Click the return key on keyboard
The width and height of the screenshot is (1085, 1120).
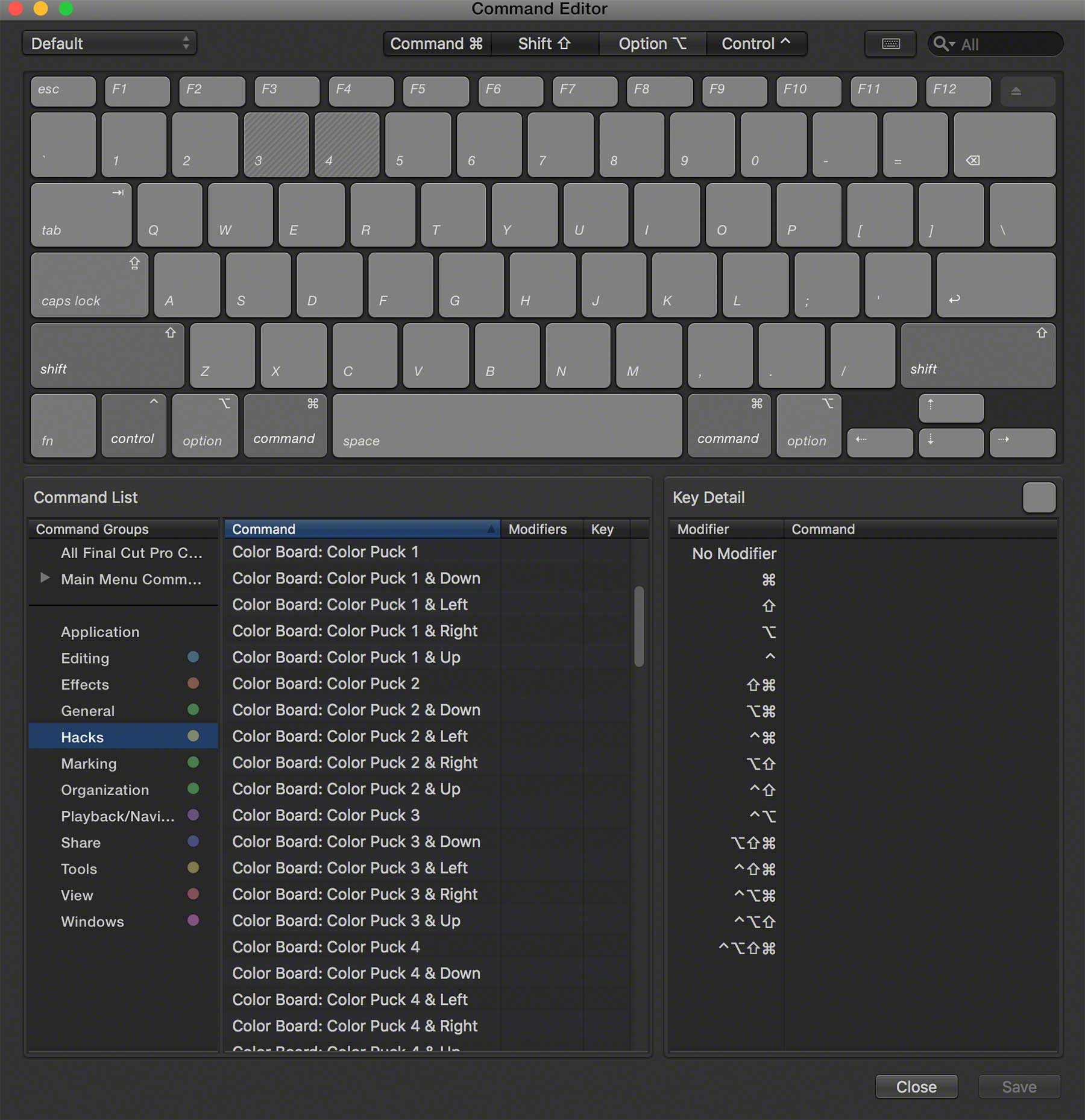tap(996, 285)
